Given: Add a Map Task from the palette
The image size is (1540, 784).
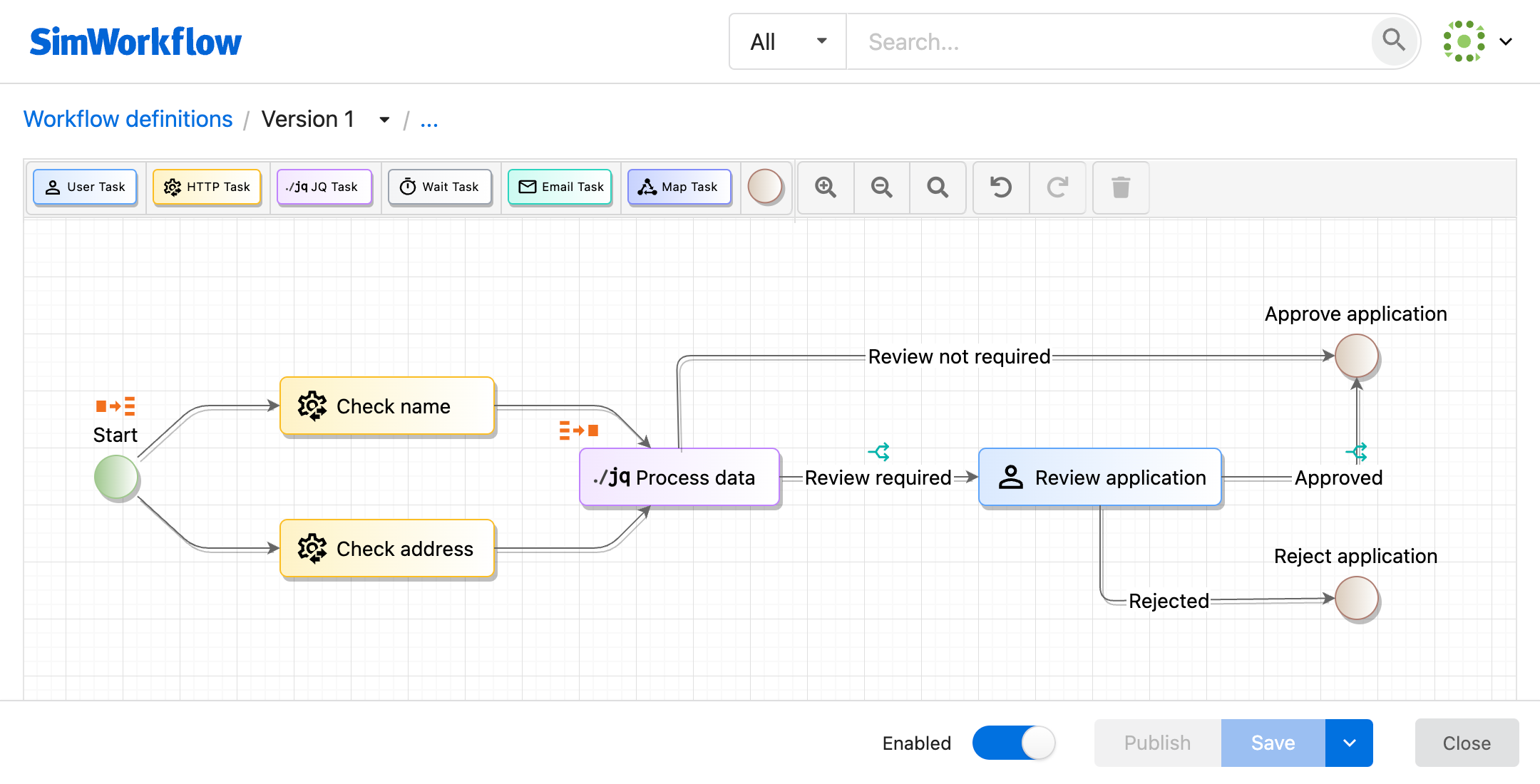Looking at the screenshot, I should point(679,187).
